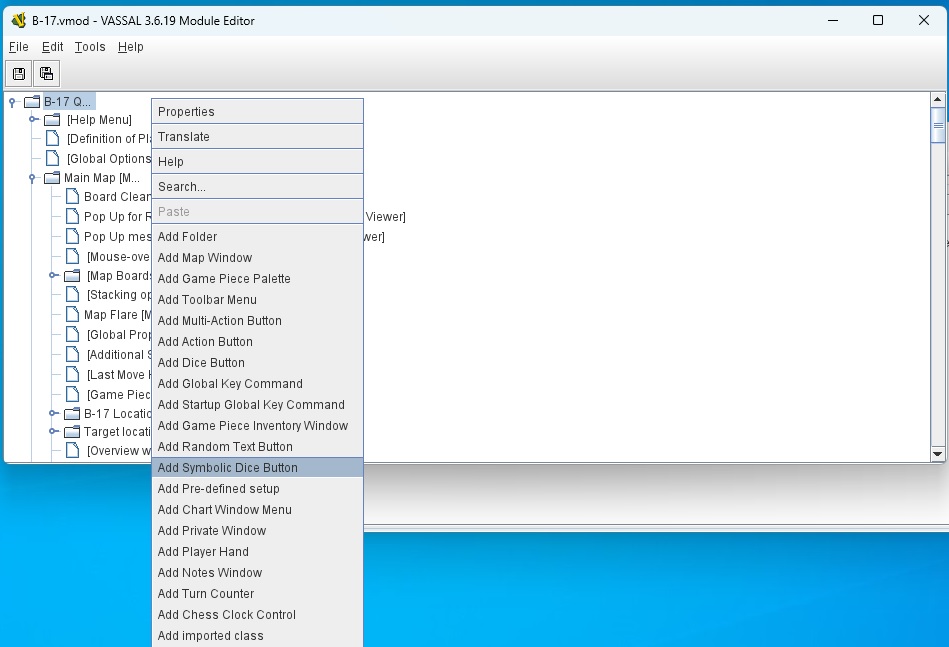
Task: Select Add Pre-defined setup
Action: (257, 488)
